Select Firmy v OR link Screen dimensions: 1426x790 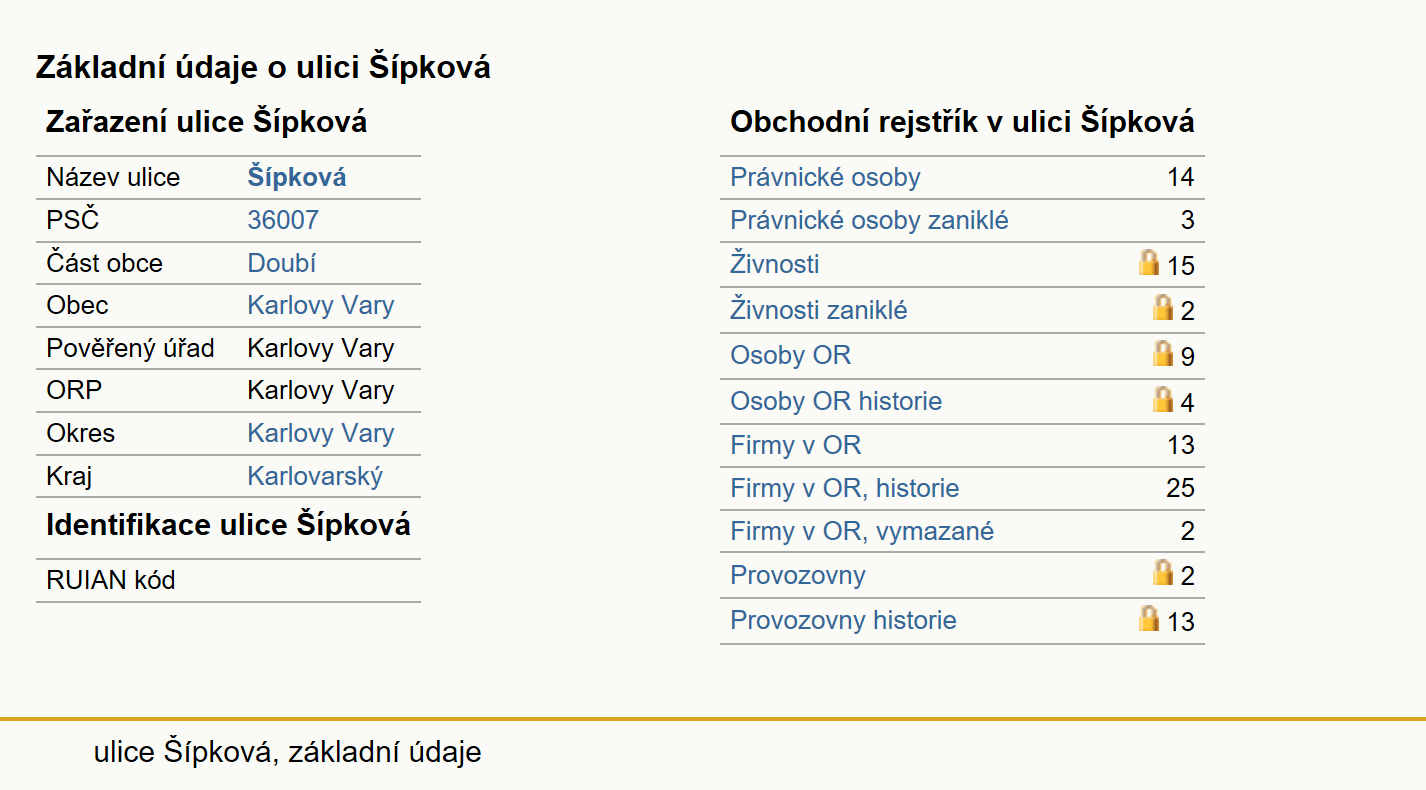point(796,445)
